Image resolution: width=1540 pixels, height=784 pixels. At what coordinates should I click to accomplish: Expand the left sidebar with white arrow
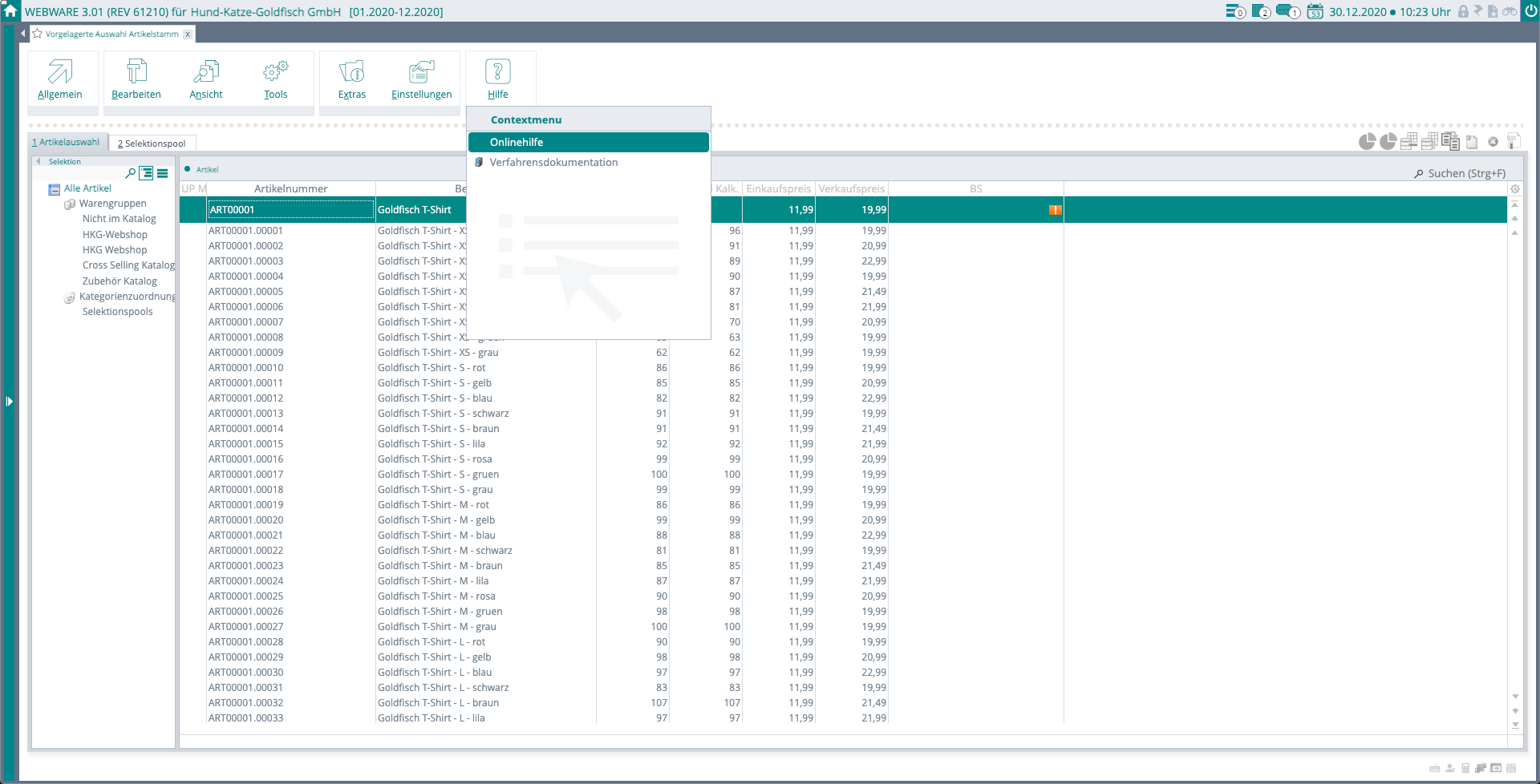(9, 401)
